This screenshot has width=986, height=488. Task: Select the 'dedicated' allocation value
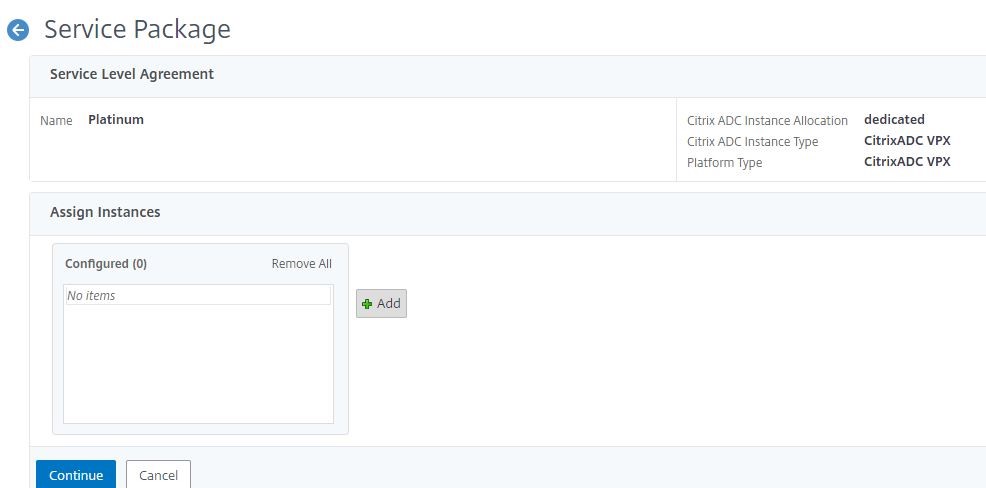894,119
